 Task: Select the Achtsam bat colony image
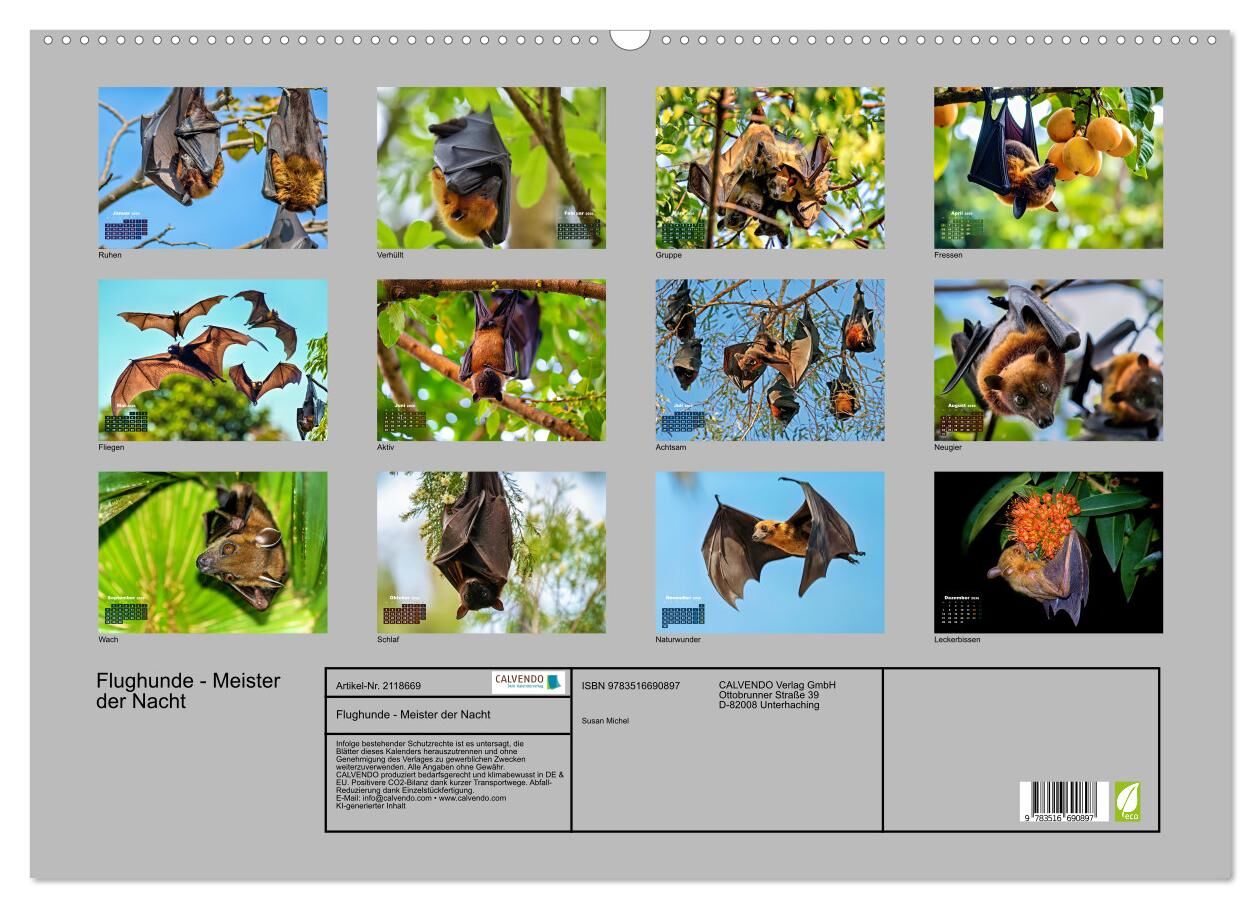(770, 359)
